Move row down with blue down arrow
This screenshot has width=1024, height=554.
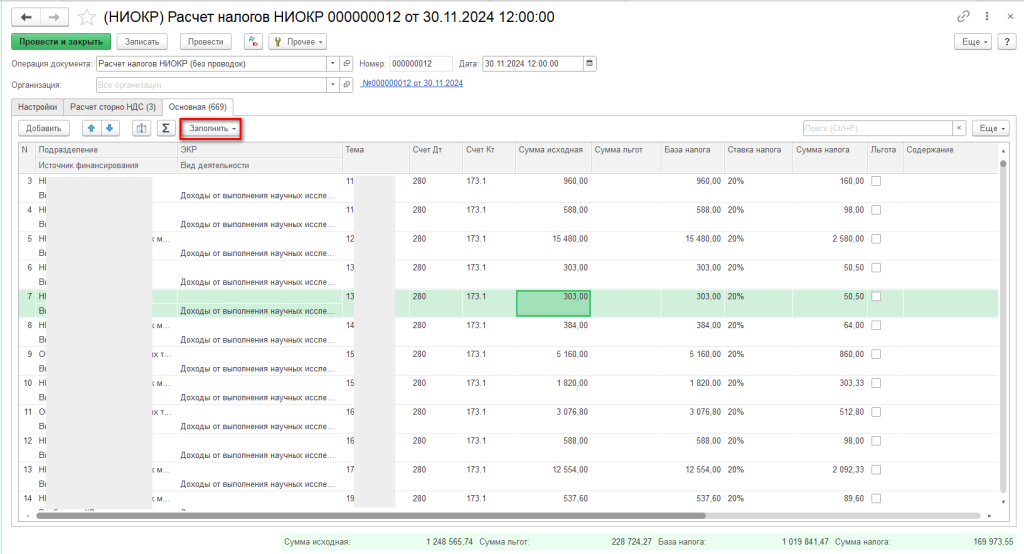[110, 128]
